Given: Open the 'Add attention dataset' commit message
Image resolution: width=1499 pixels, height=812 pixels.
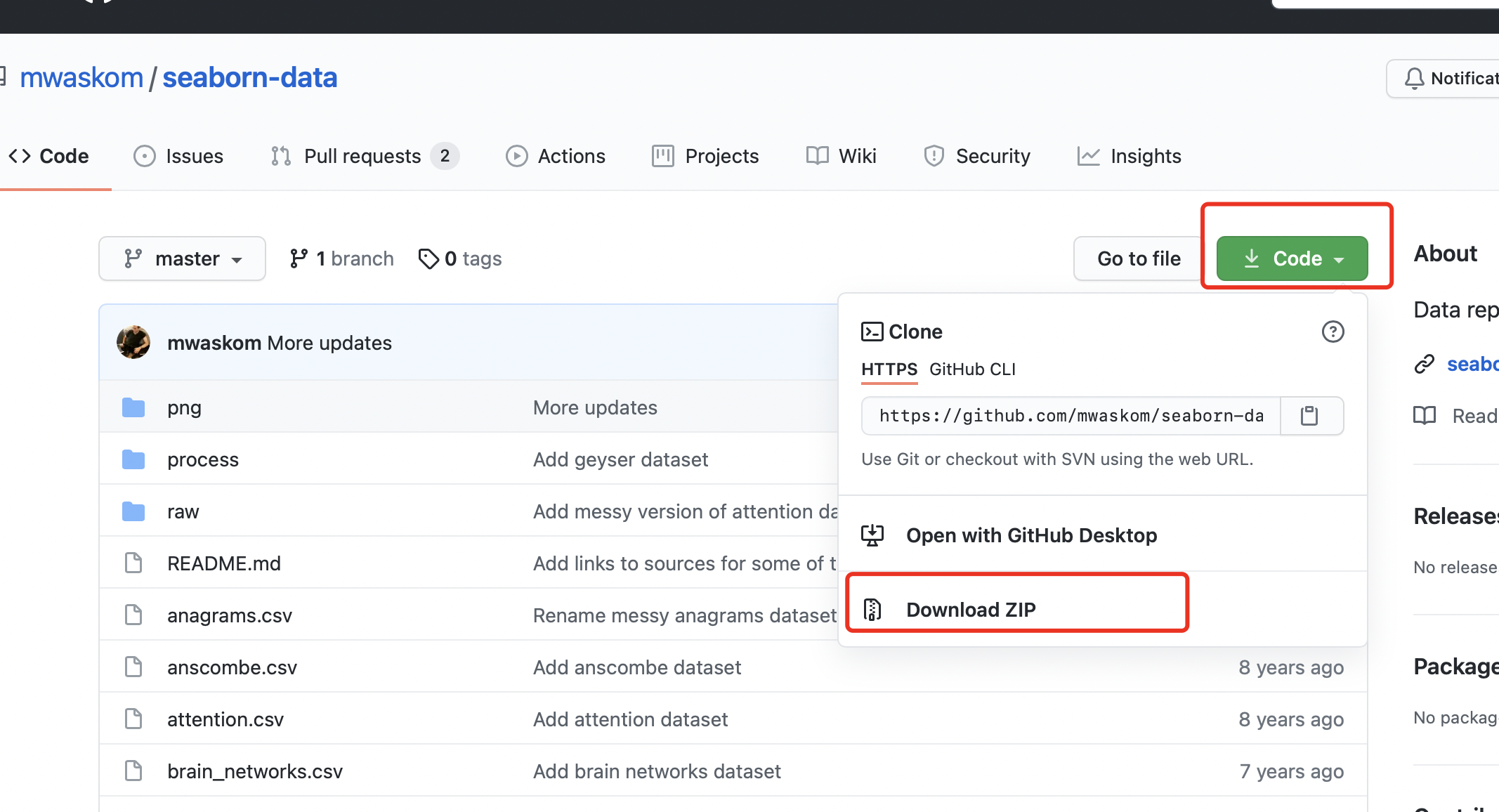Looking at the screenshot, I should tap(630, 719).
